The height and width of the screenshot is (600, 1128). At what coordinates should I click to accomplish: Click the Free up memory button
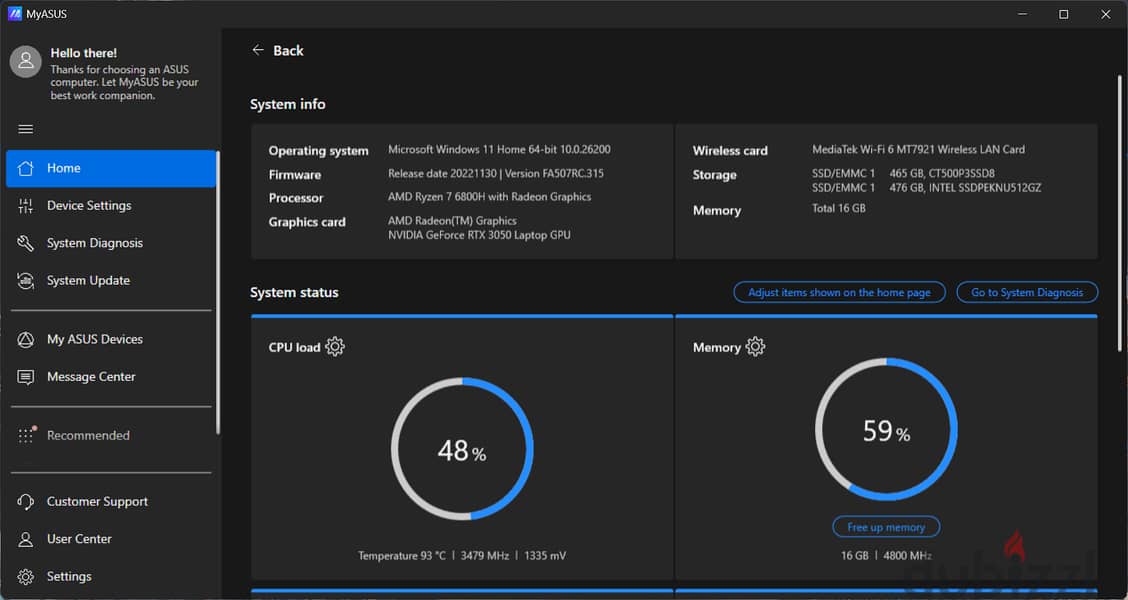coord(886,527)
